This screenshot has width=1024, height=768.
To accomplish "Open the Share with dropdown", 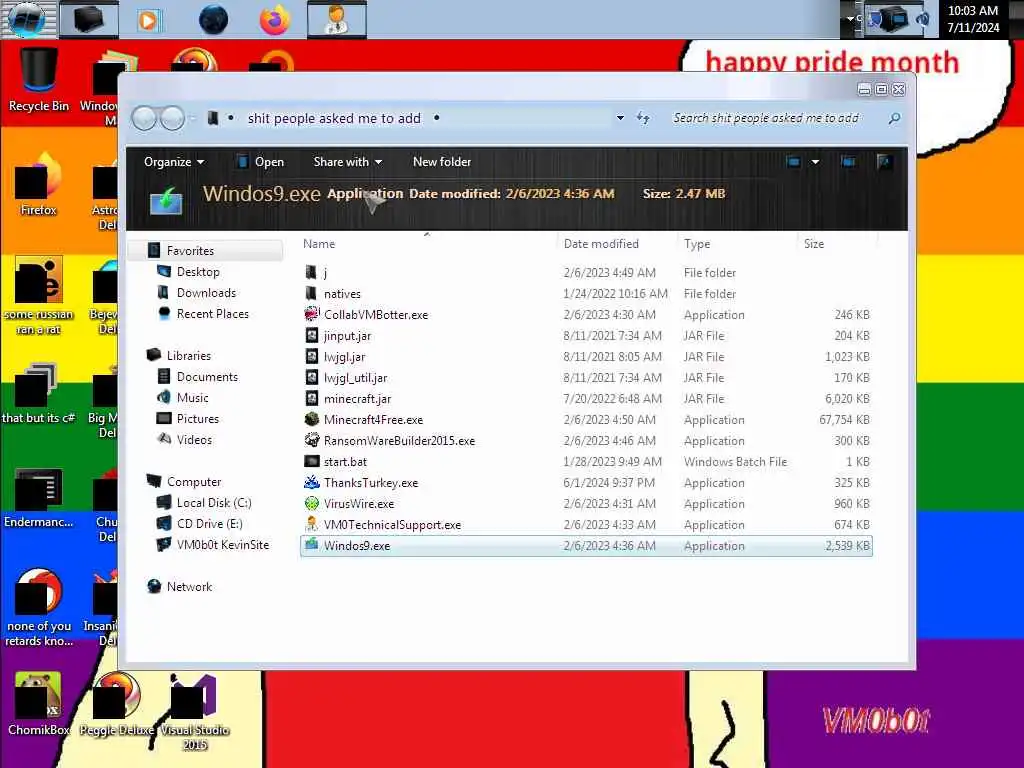I will click(x=347, y=161).
